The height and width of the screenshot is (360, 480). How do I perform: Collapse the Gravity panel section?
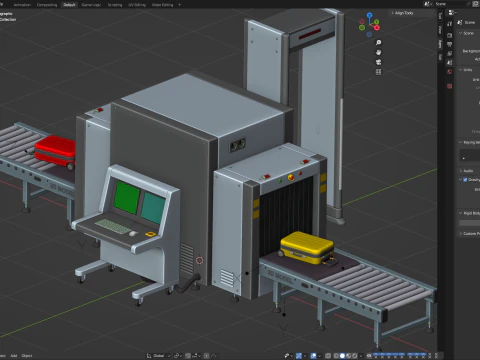(x=461, y=180)
